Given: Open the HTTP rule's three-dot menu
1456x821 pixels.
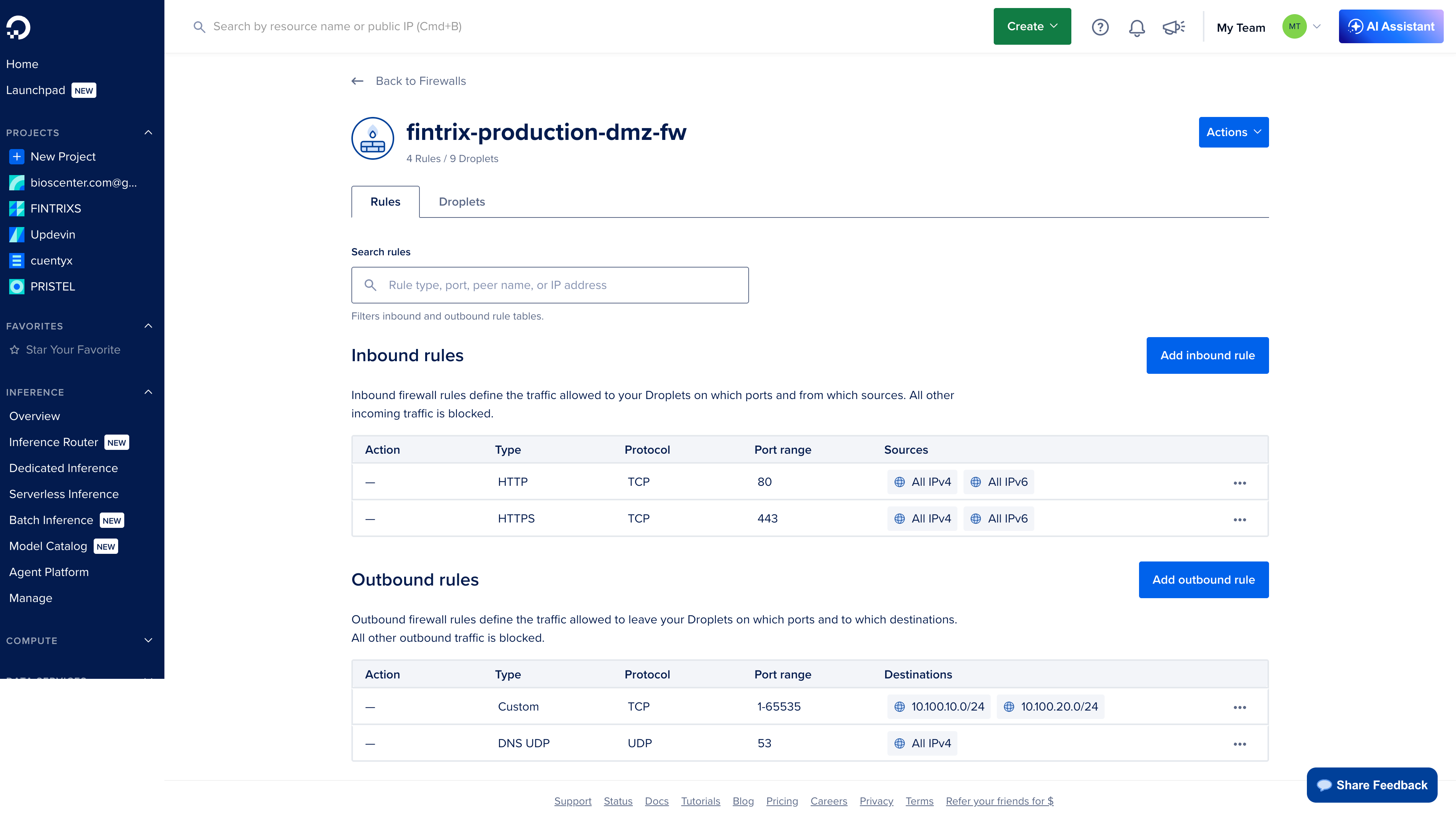Looking at the screenshot, I should tap(1240, 482).
